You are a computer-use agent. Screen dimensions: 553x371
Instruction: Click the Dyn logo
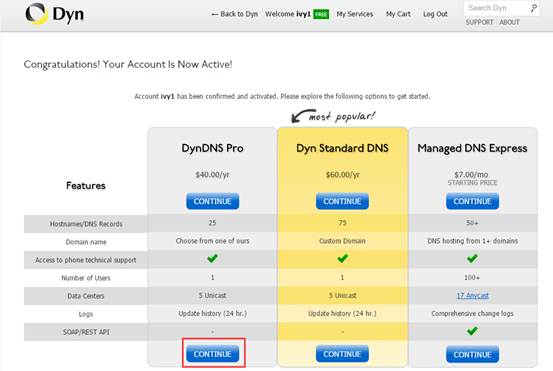pos(55,14)
